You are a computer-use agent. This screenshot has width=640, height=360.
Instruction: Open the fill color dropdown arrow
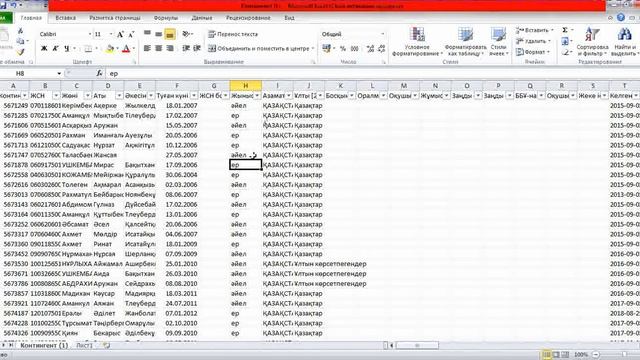(117, 49)
